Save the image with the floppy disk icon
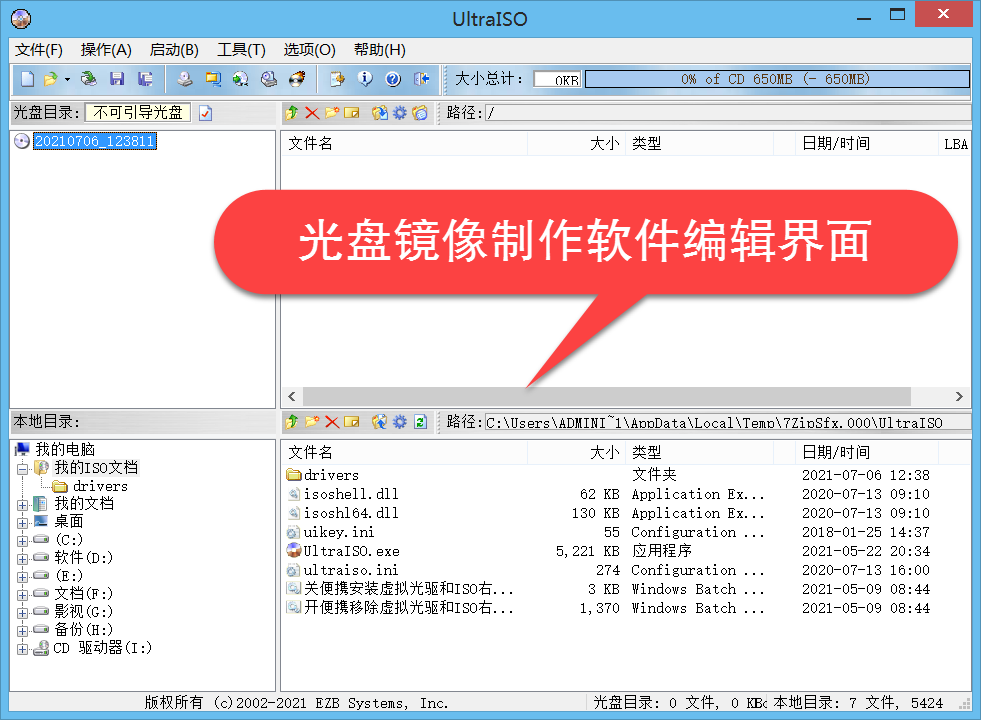 point(117,79)
